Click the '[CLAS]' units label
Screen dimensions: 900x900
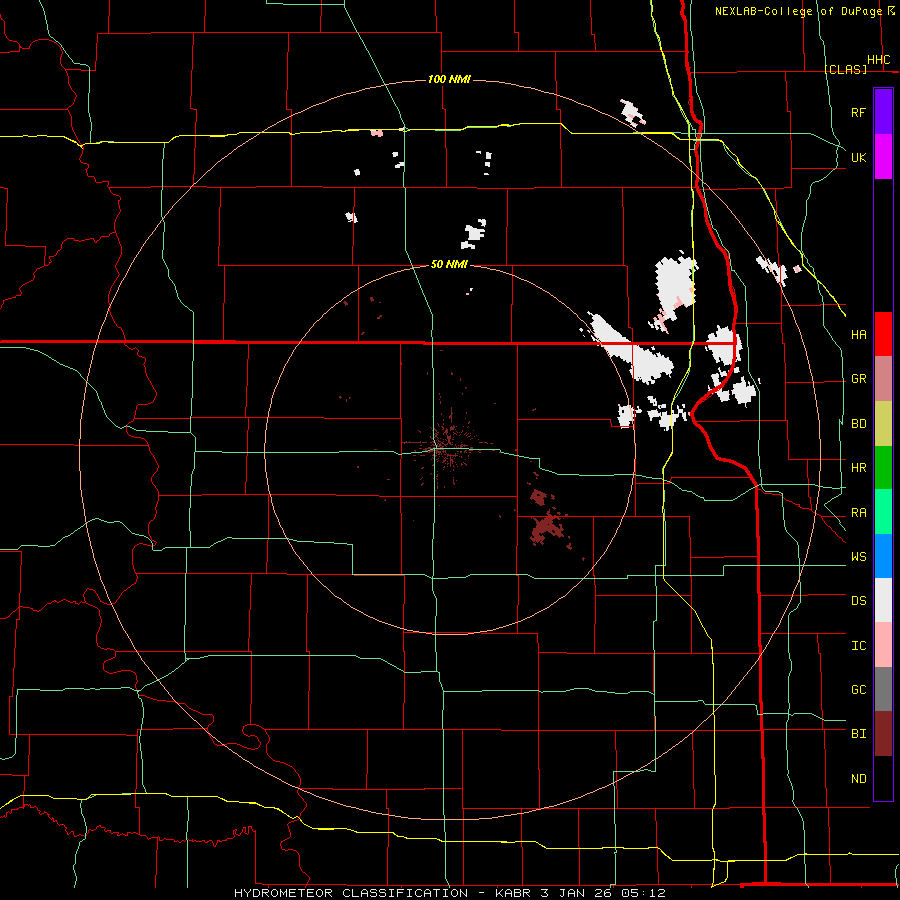(846, 69)
